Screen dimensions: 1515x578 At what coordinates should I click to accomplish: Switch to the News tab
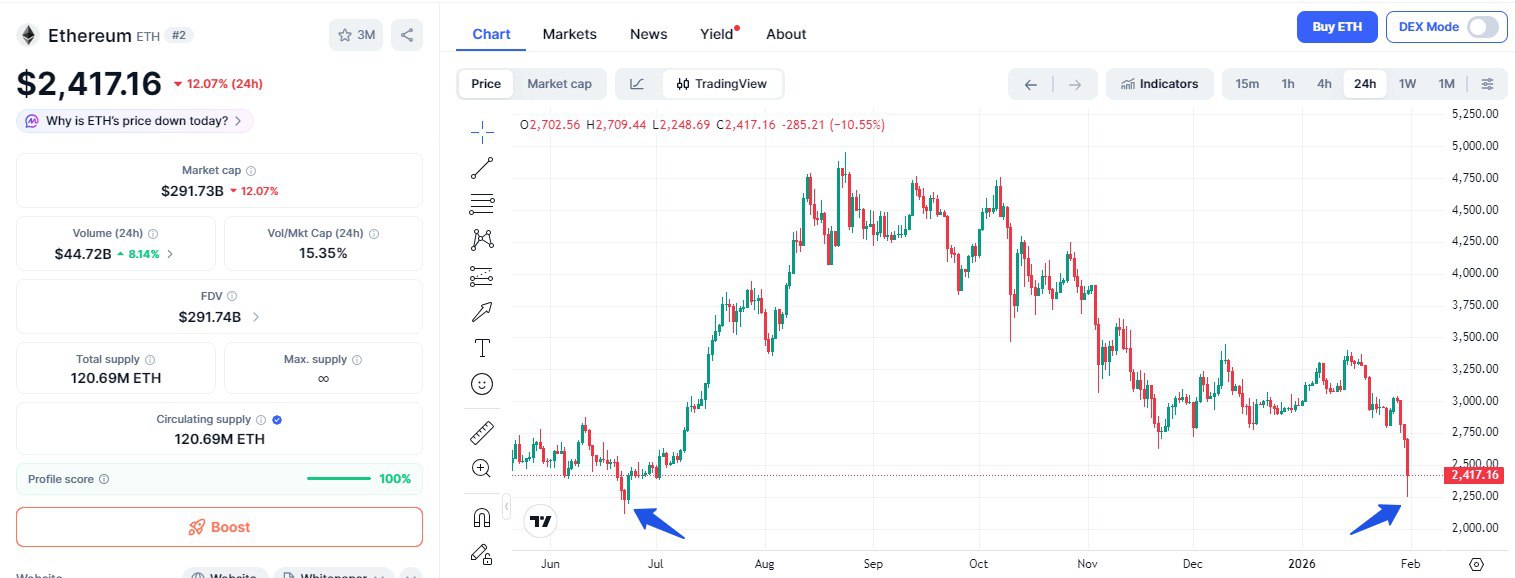[648, 34]
